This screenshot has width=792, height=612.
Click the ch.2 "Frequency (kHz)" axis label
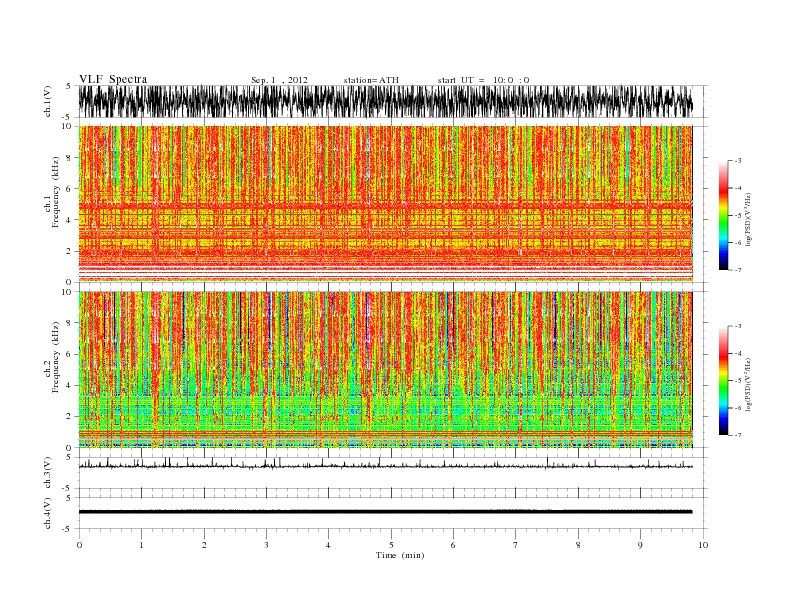pos(56,356)
